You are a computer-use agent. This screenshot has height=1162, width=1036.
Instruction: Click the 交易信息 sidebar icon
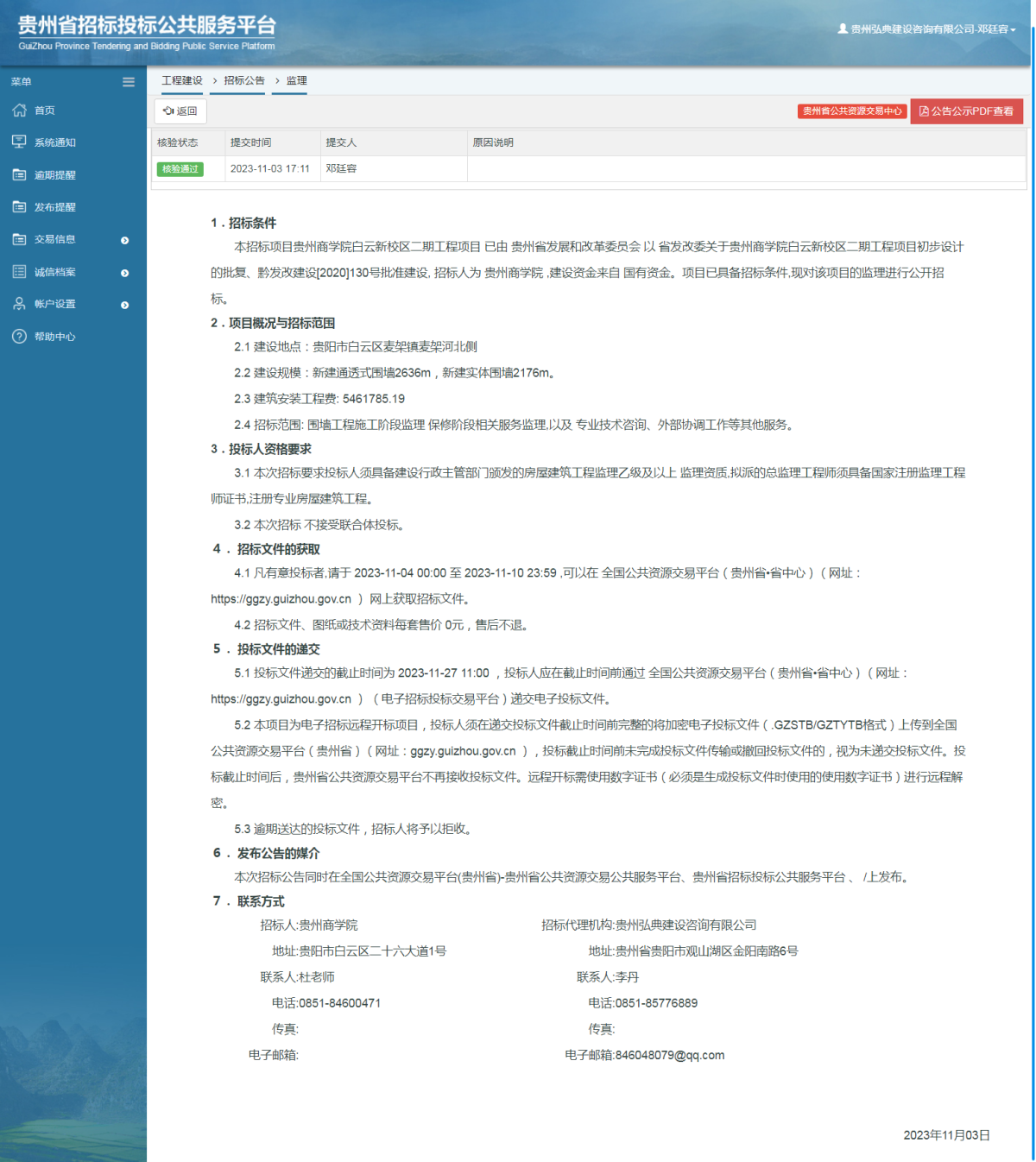point(19,239)
